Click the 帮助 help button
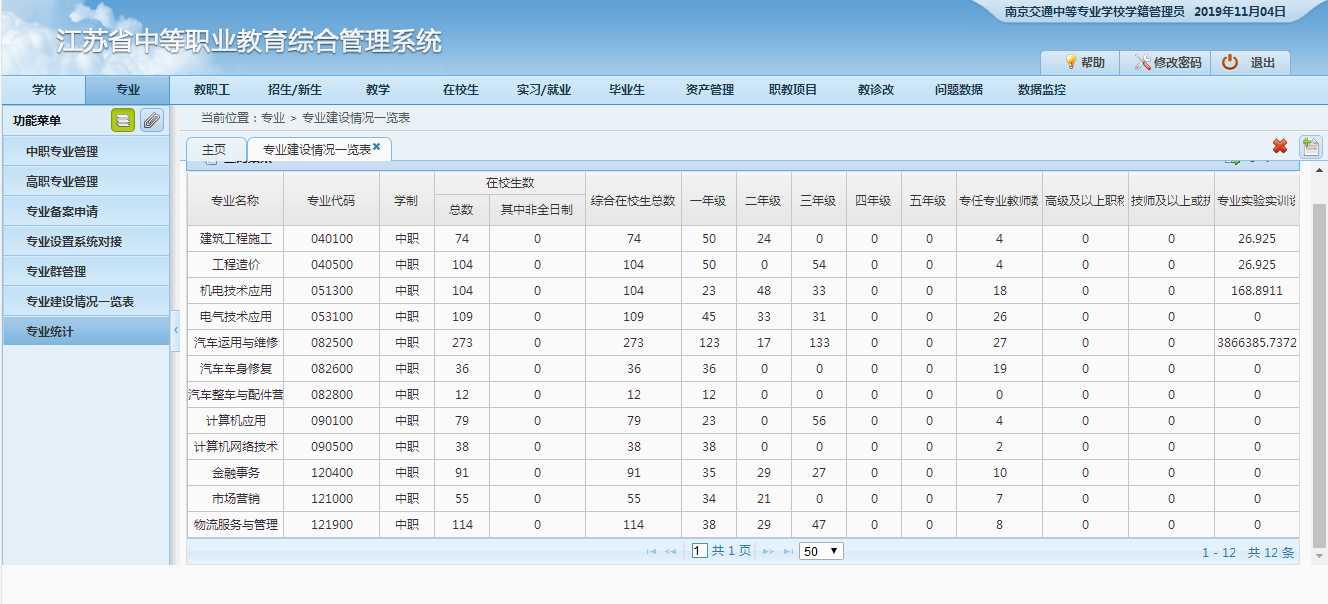Viewport: 1328px width, 604px height. coord(1083,62)
